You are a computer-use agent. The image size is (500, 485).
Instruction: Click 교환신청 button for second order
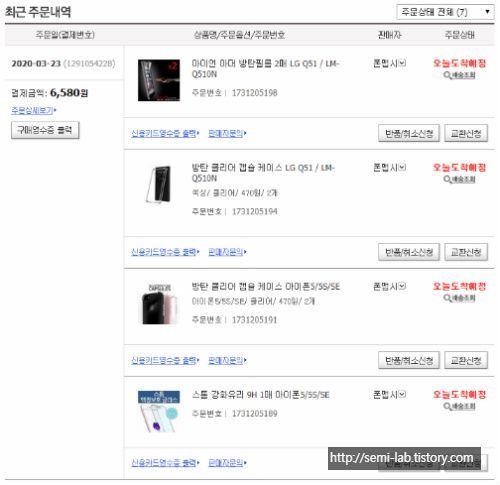[466, 252]
